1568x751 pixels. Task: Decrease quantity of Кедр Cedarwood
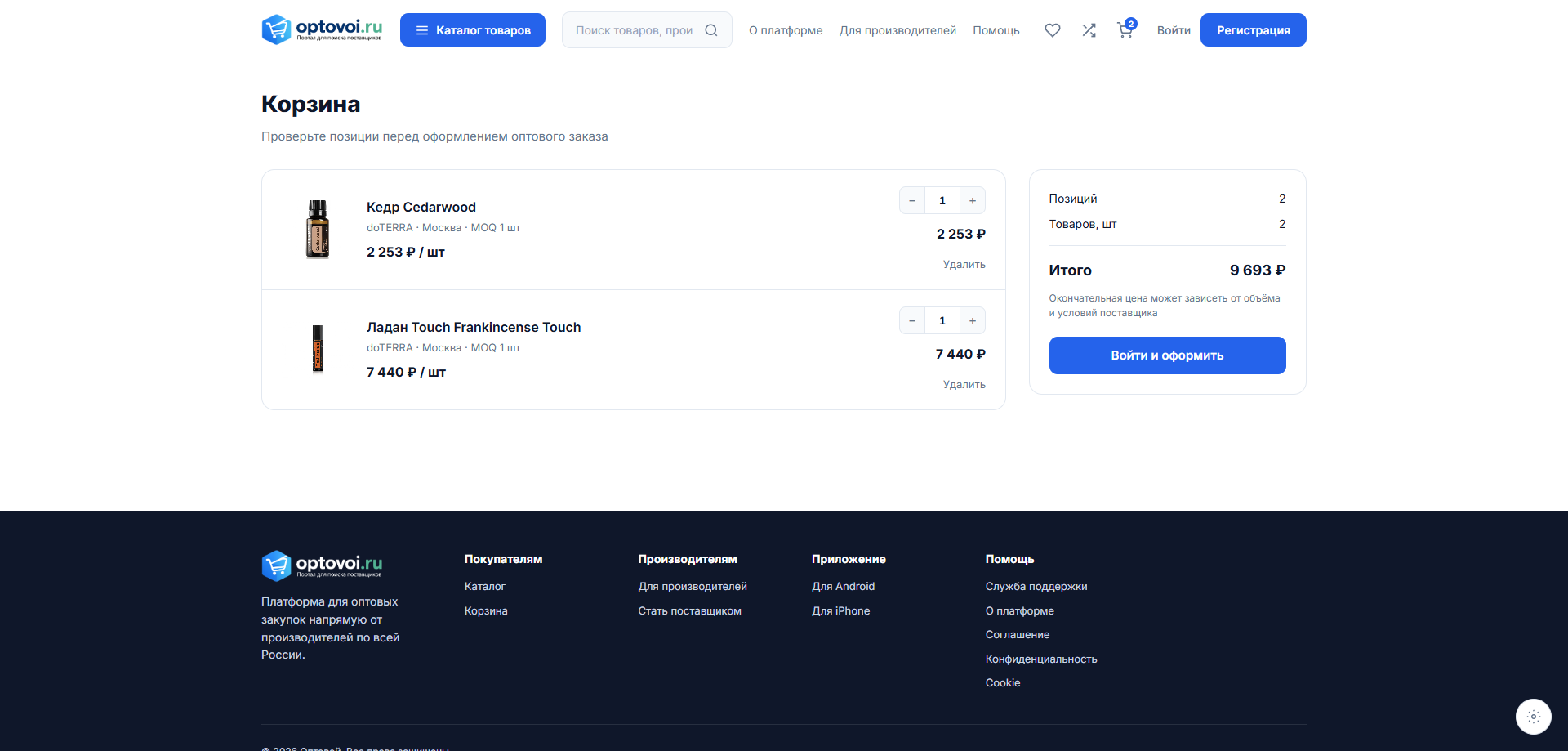(912, 200)
